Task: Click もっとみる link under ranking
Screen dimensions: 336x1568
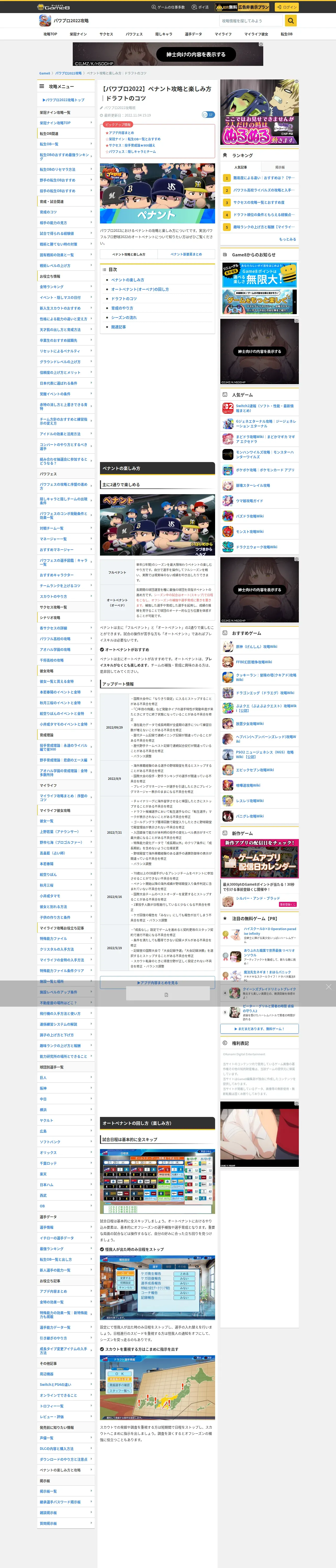Action: (x=287, y=239)
